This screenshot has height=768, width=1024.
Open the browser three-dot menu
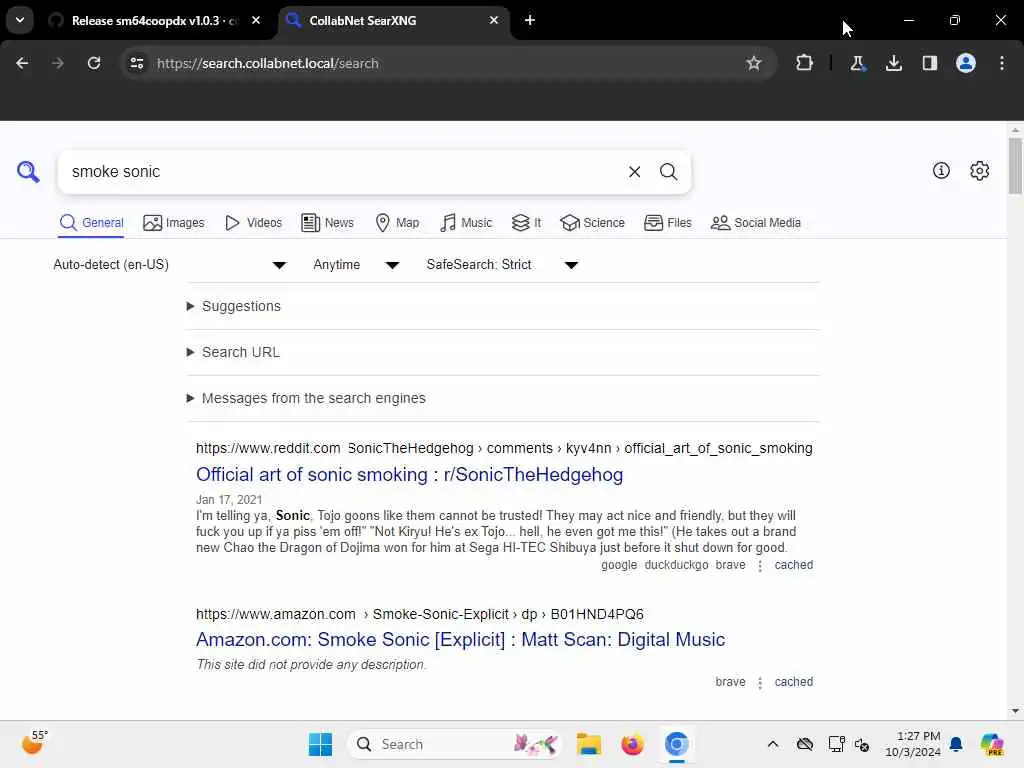[1002, 63]
